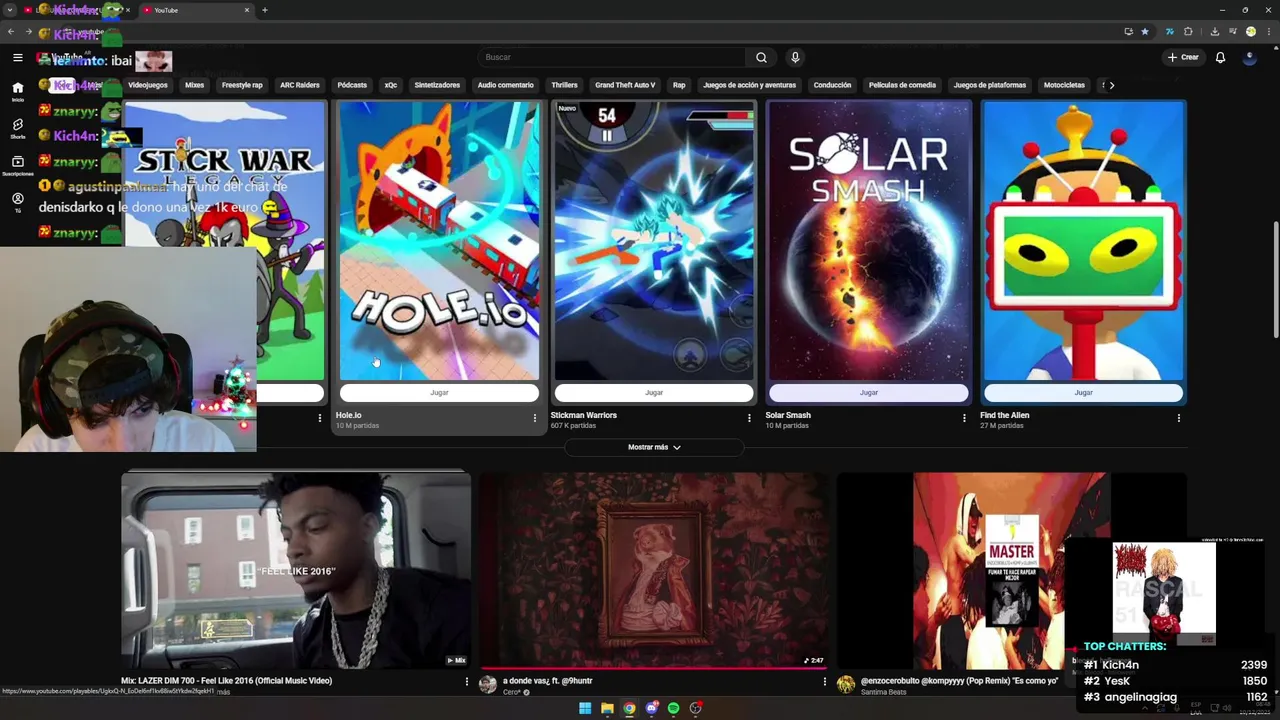The width and height of the screenshot is (1280, 720).
Task: Open Shorts from the sidebar
Action: tap(17, 128)
